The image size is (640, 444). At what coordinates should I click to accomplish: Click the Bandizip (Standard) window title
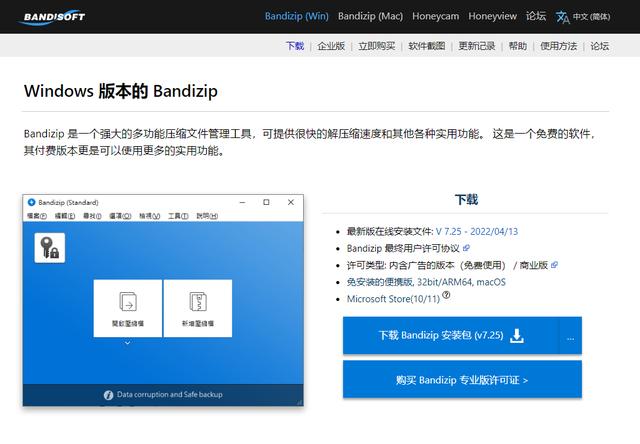pos(68,202)
